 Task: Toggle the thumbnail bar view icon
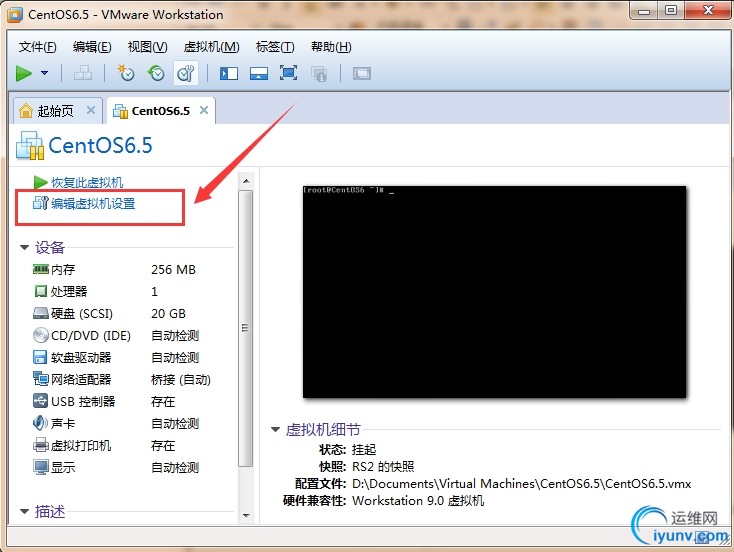tap(259, 74)
